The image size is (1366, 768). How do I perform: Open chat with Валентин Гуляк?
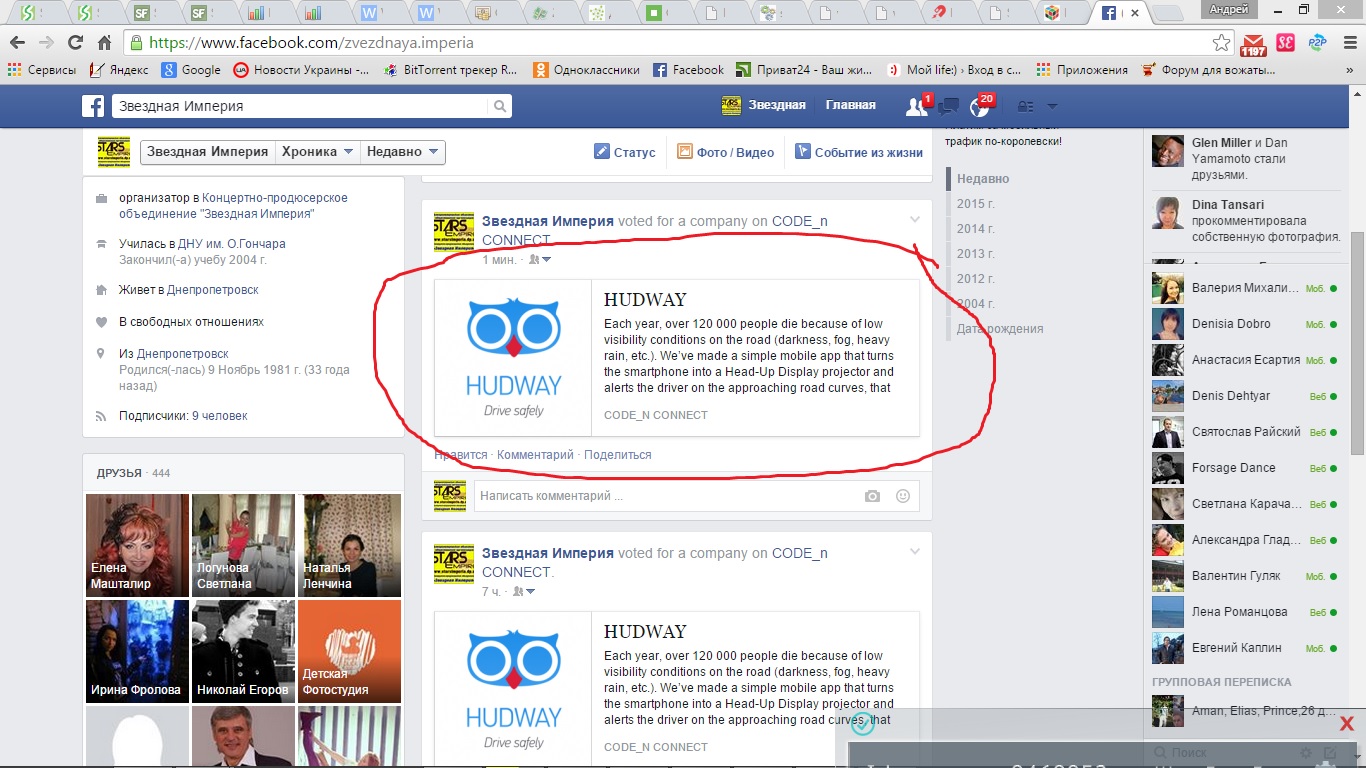[x=1244, y=576]
